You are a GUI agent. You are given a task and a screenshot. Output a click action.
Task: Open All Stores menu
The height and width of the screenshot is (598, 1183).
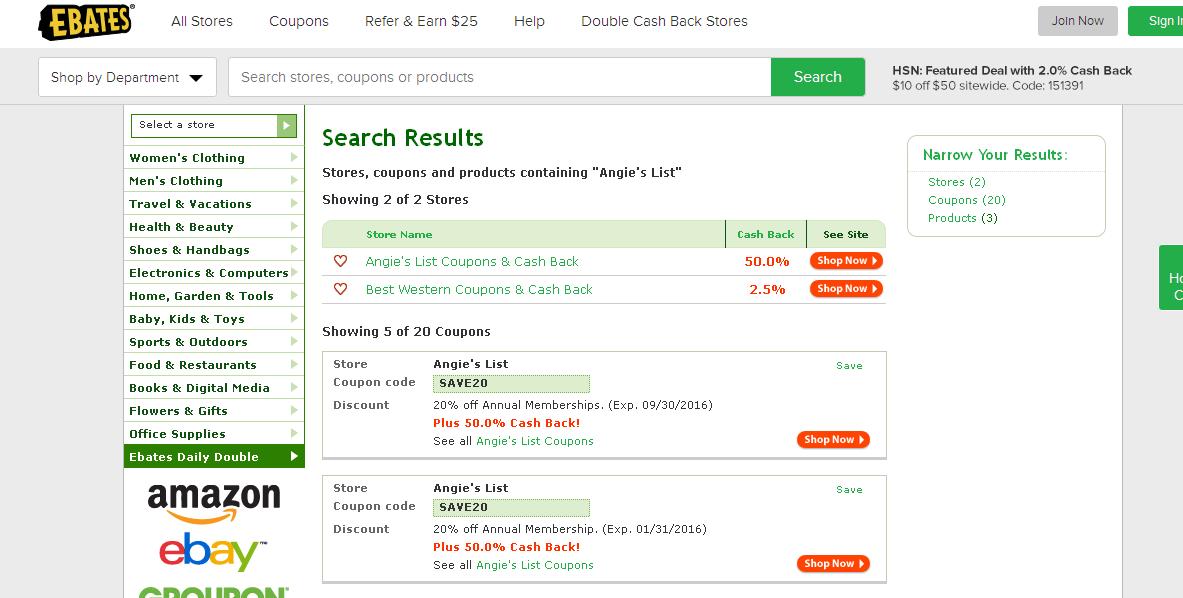point(202,21)
